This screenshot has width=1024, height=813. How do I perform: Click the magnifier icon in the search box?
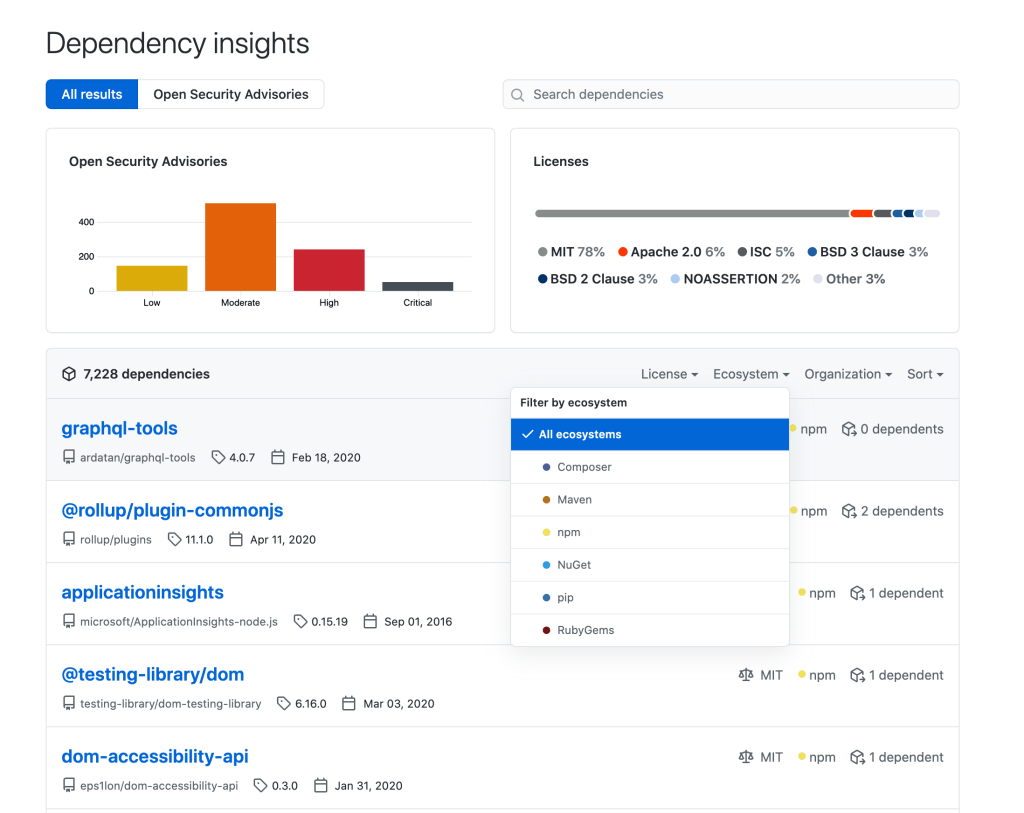pos(518,95)
